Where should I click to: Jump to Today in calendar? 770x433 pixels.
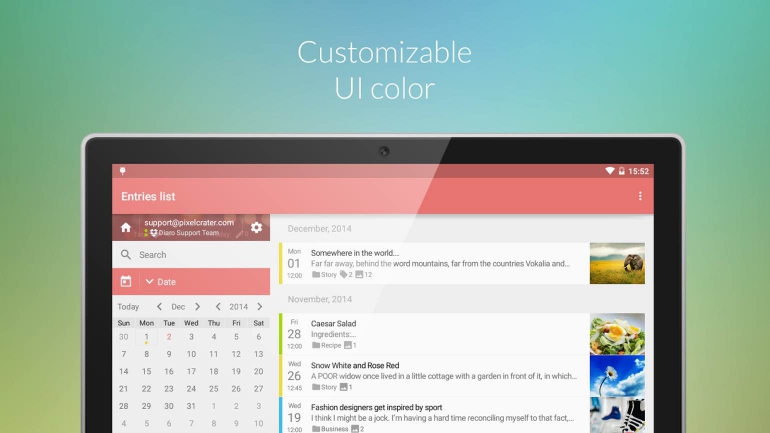[128, 307]
